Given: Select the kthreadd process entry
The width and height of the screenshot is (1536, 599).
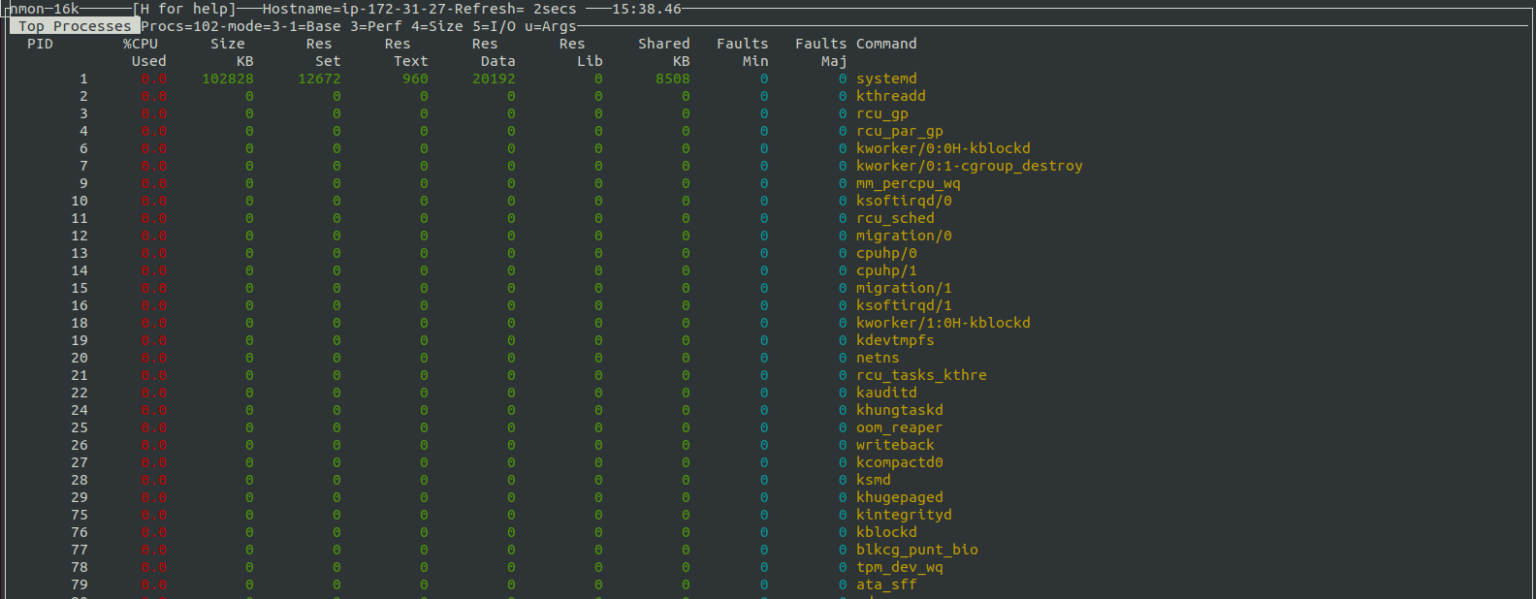Looking at the screenshot, I should pos(890,96).
